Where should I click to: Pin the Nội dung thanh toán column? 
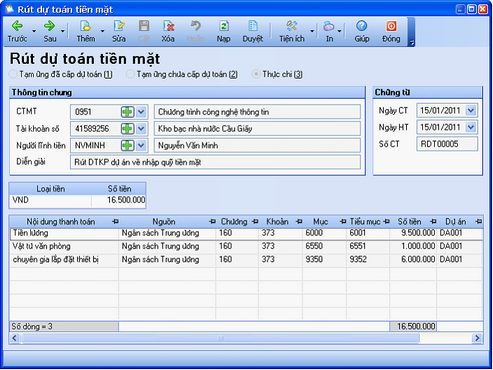(115, 222)
